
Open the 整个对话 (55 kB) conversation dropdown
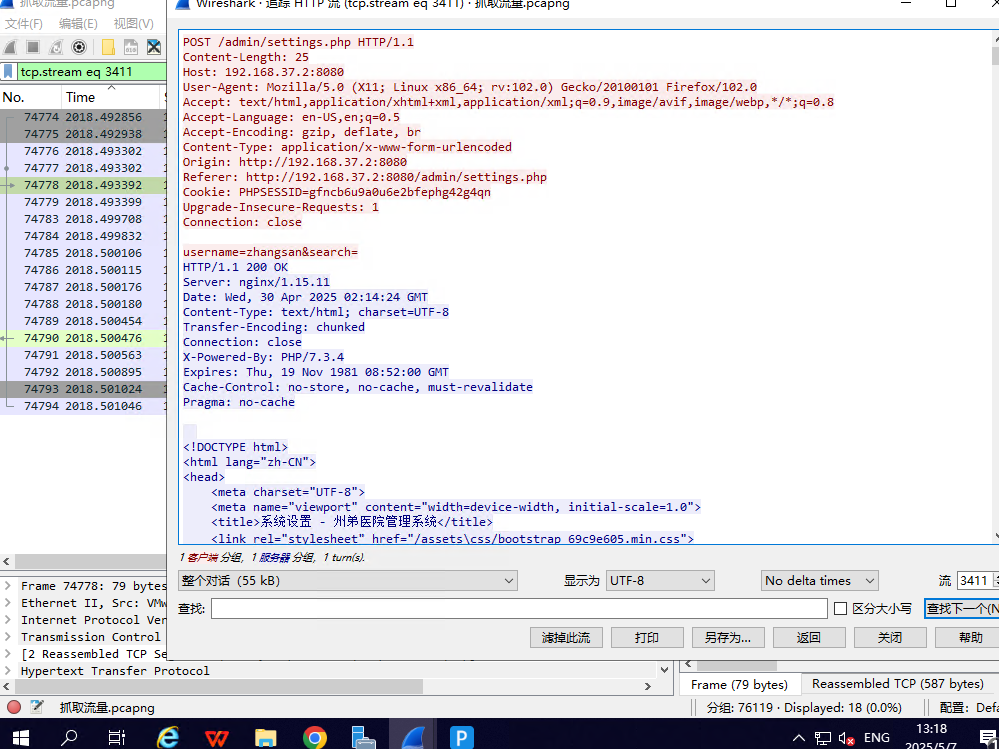pos(348,580)
